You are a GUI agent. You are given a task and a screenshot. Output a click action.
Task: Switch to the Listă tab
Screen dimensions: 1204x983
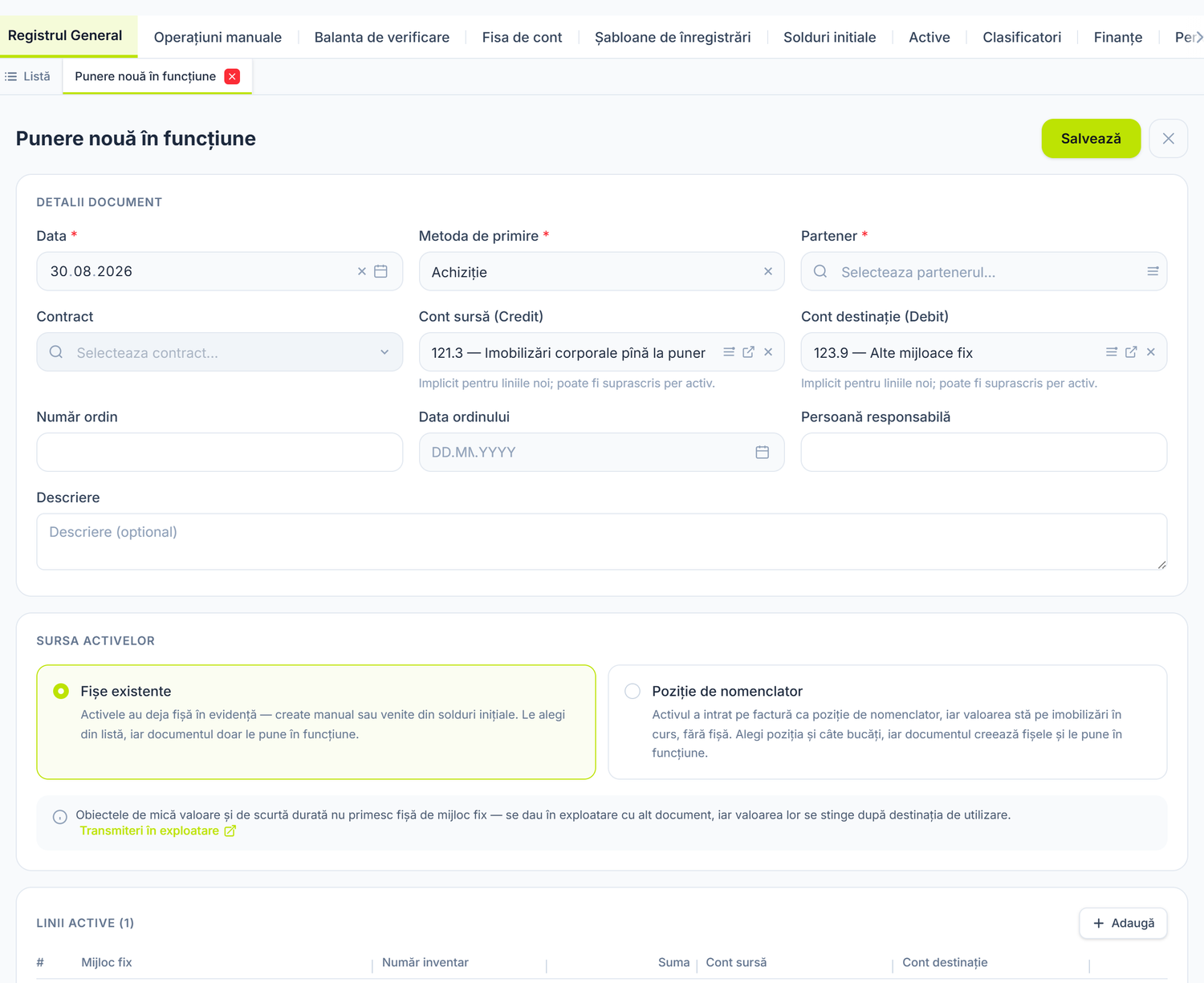(28, 76)
